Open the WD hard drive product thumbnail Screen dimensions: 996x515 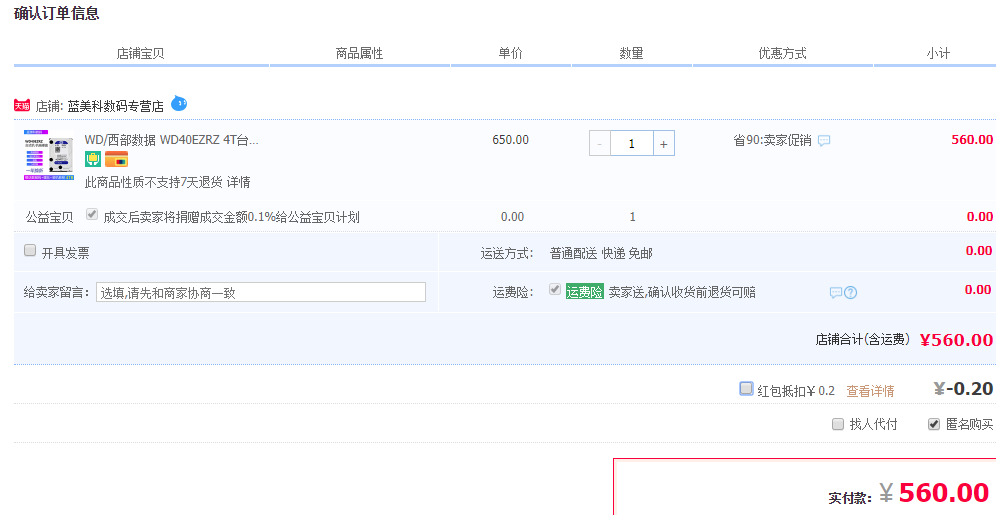tap(49, 156)
